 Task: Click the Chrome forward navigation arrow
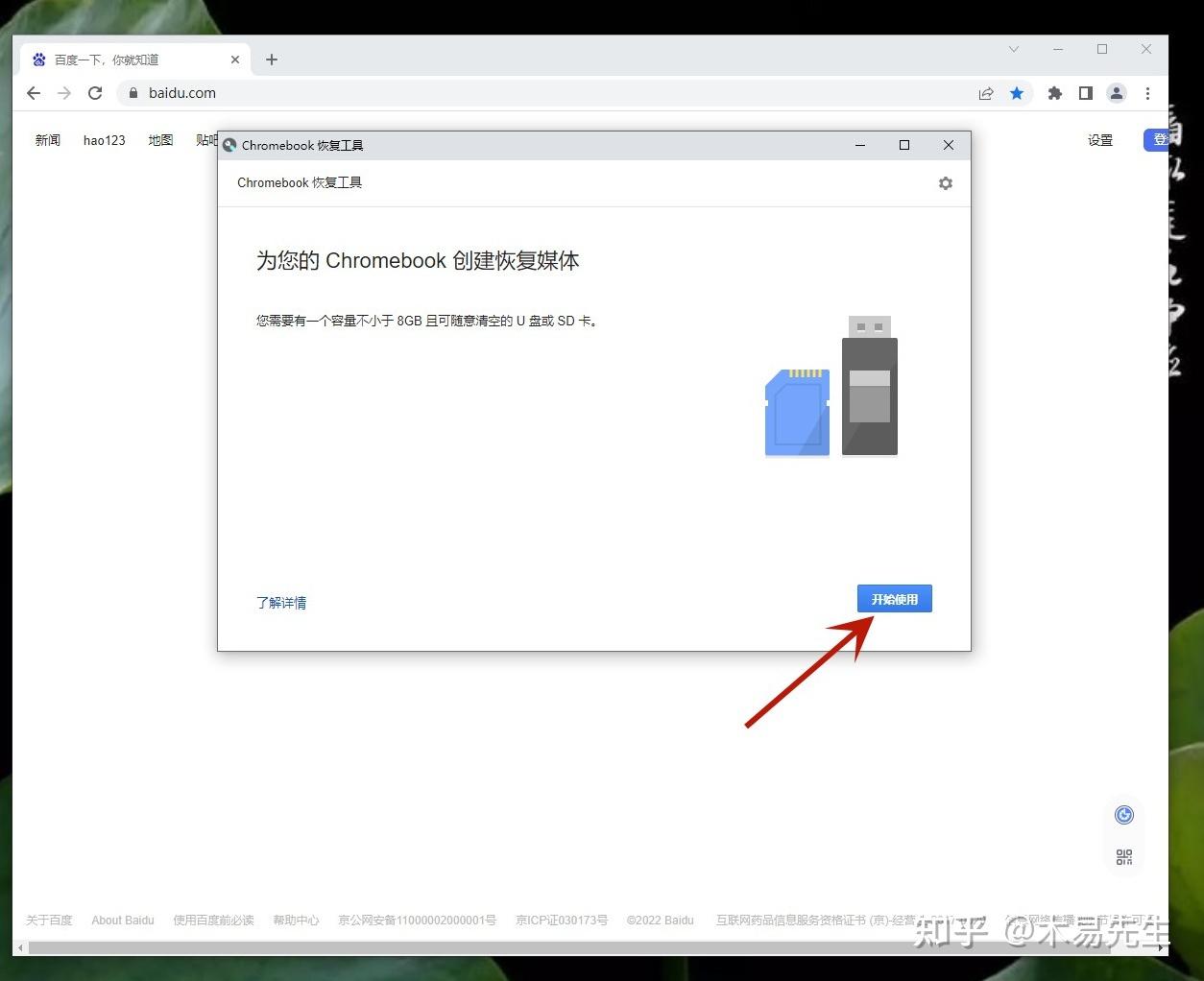pos(64,93)
